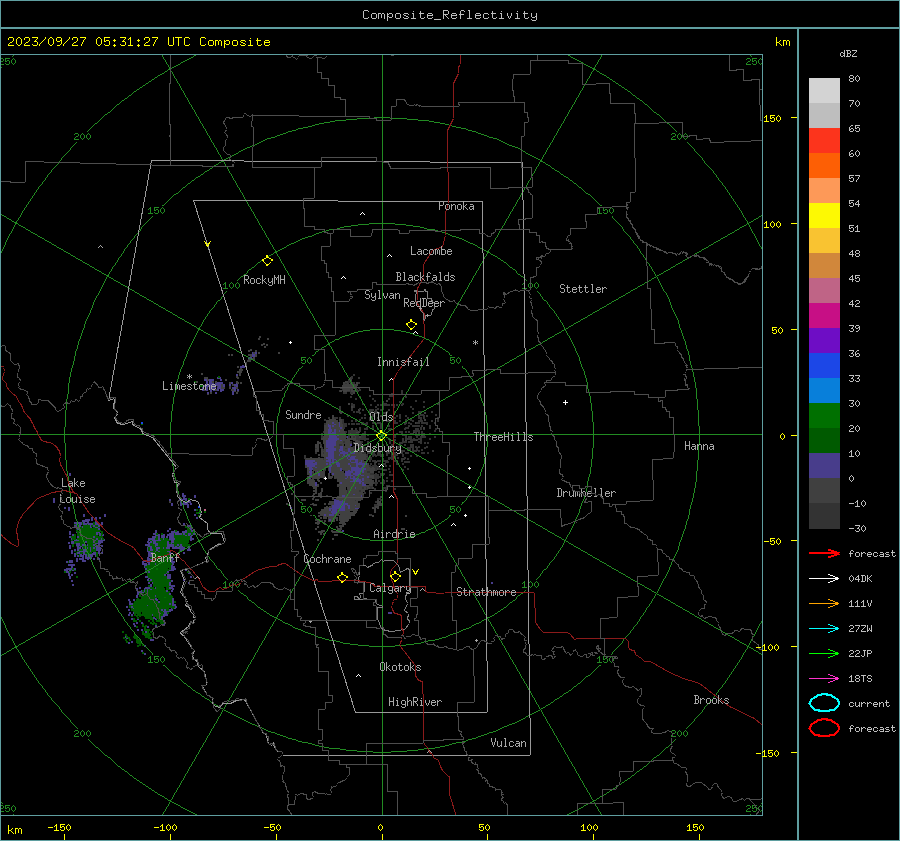Select the RockyMH label
This screenshot has height=841, width=900.
(264, 280)
